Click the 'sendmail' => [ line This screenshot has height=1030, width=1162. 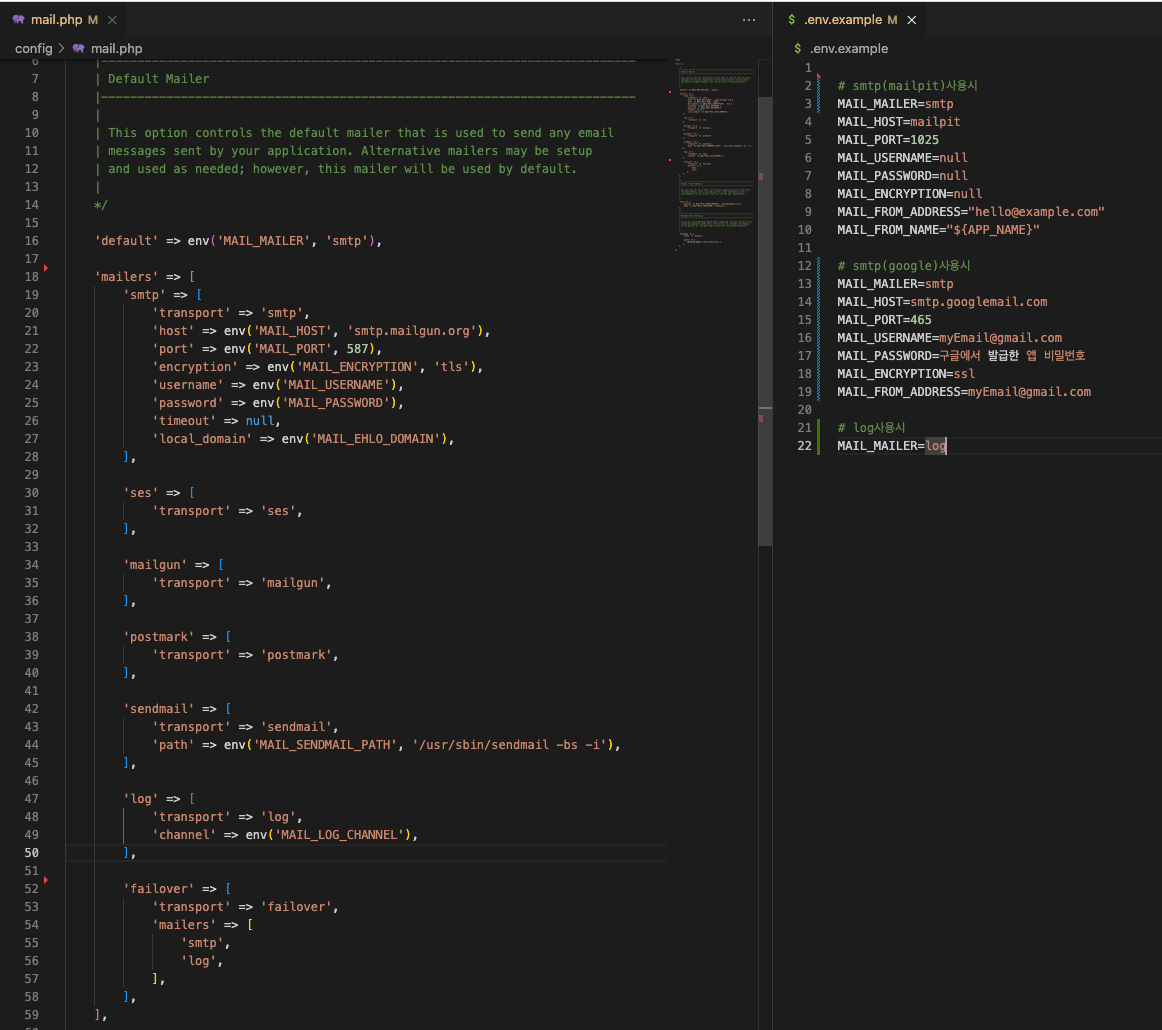(x=177, y=708)
